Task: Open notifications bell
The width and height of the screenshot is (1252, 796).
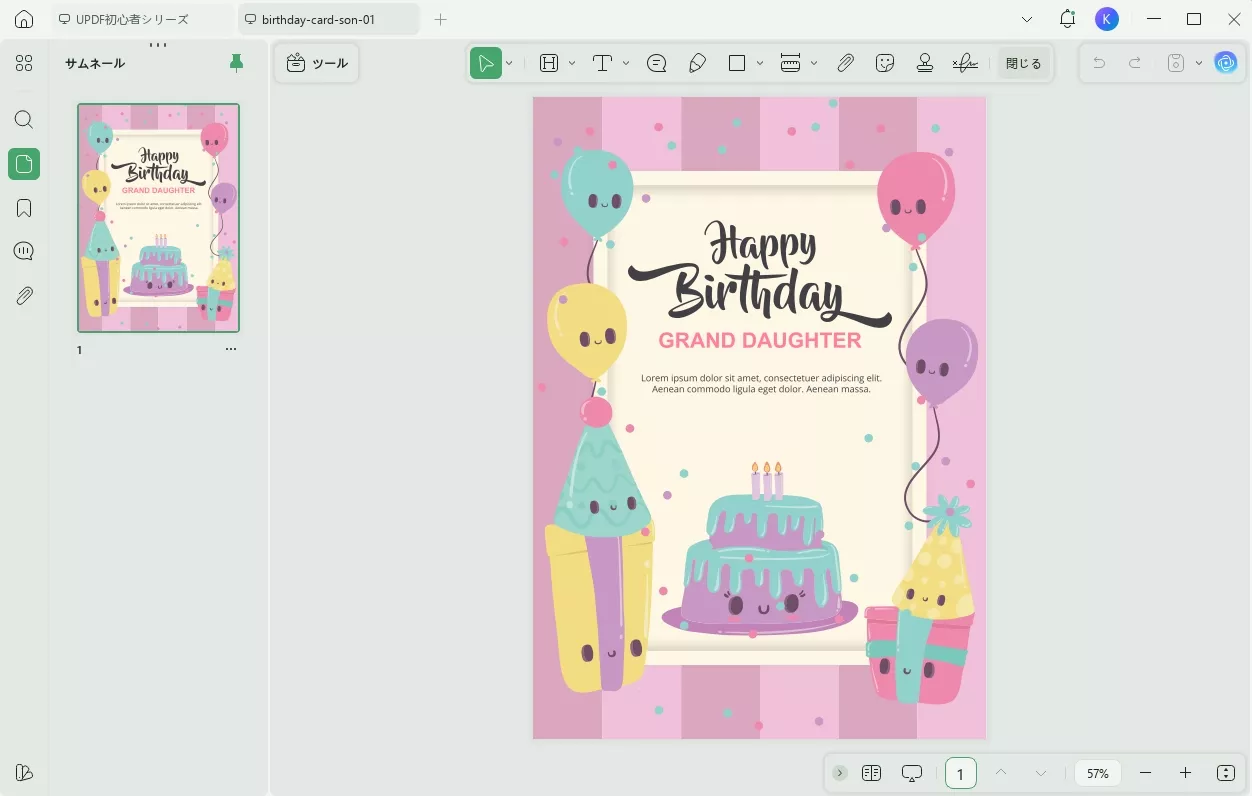Action: coord(1068,19)
